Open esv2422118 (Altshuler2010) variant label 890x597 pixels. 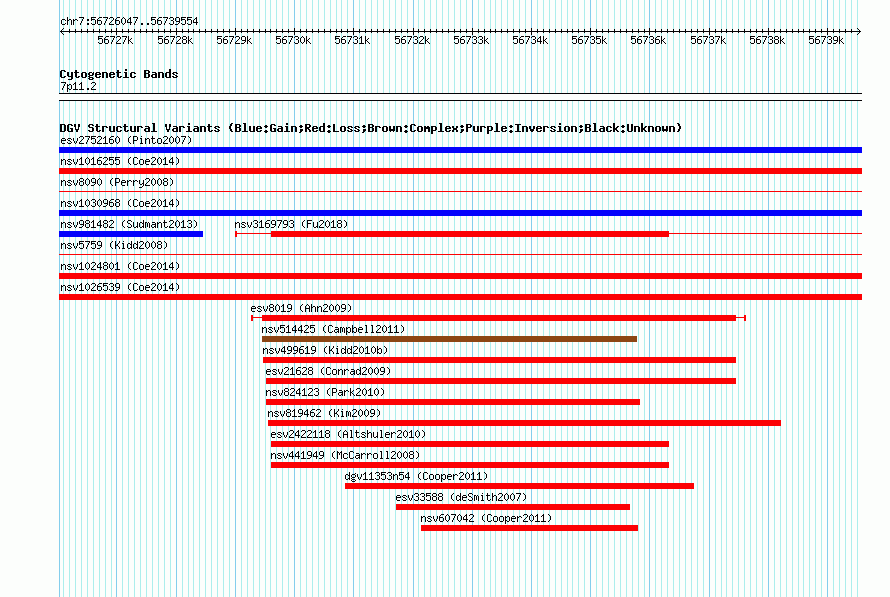pyautogui.click(x=348, y=434)
